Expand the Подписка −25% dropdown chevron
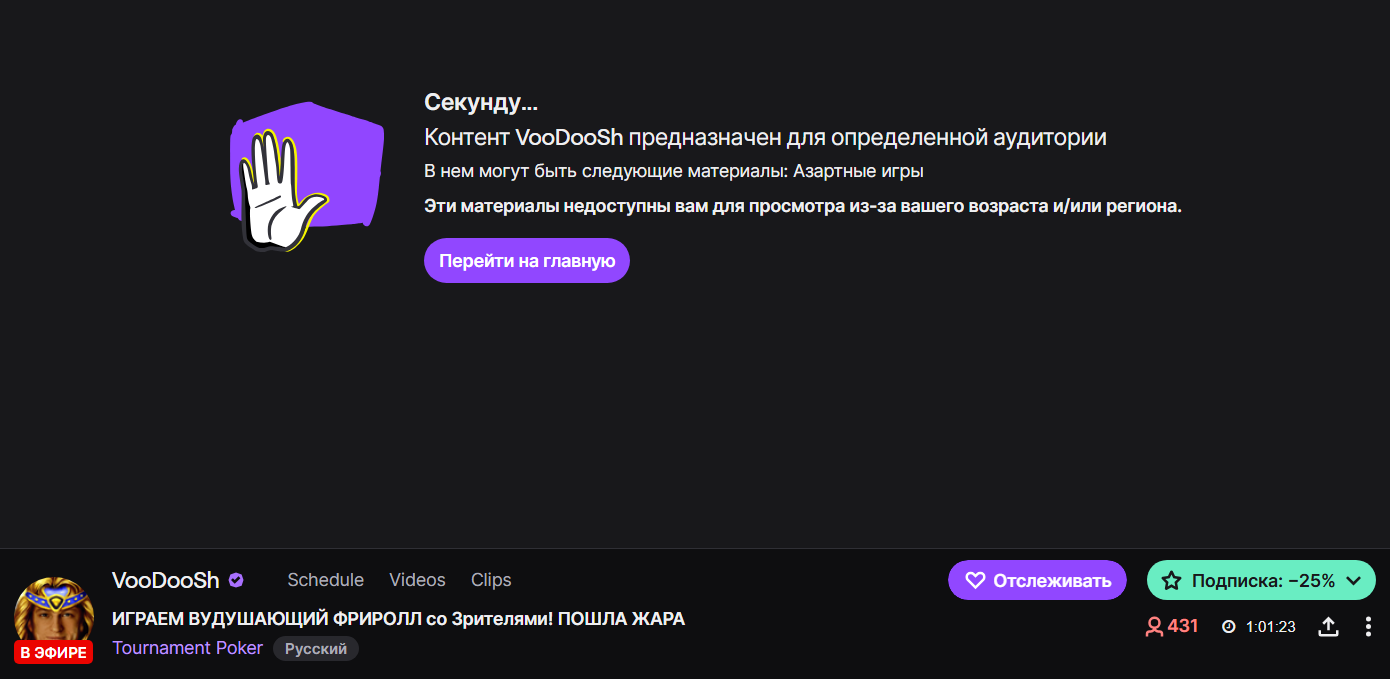Viewport: 1390px width, 679px height. point(1354,581)
